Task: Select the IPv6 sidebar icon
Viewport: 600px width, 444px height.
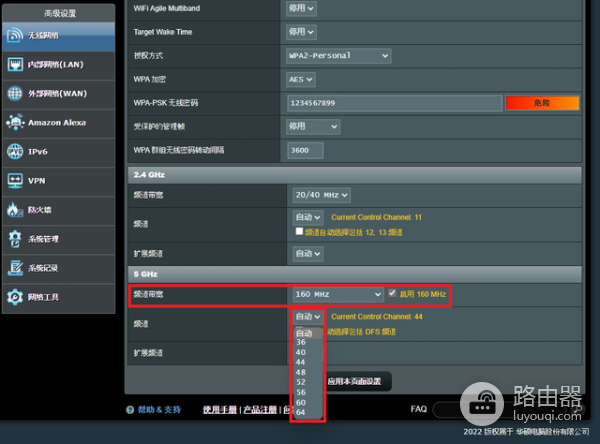Action: click(x=15, y=152)
